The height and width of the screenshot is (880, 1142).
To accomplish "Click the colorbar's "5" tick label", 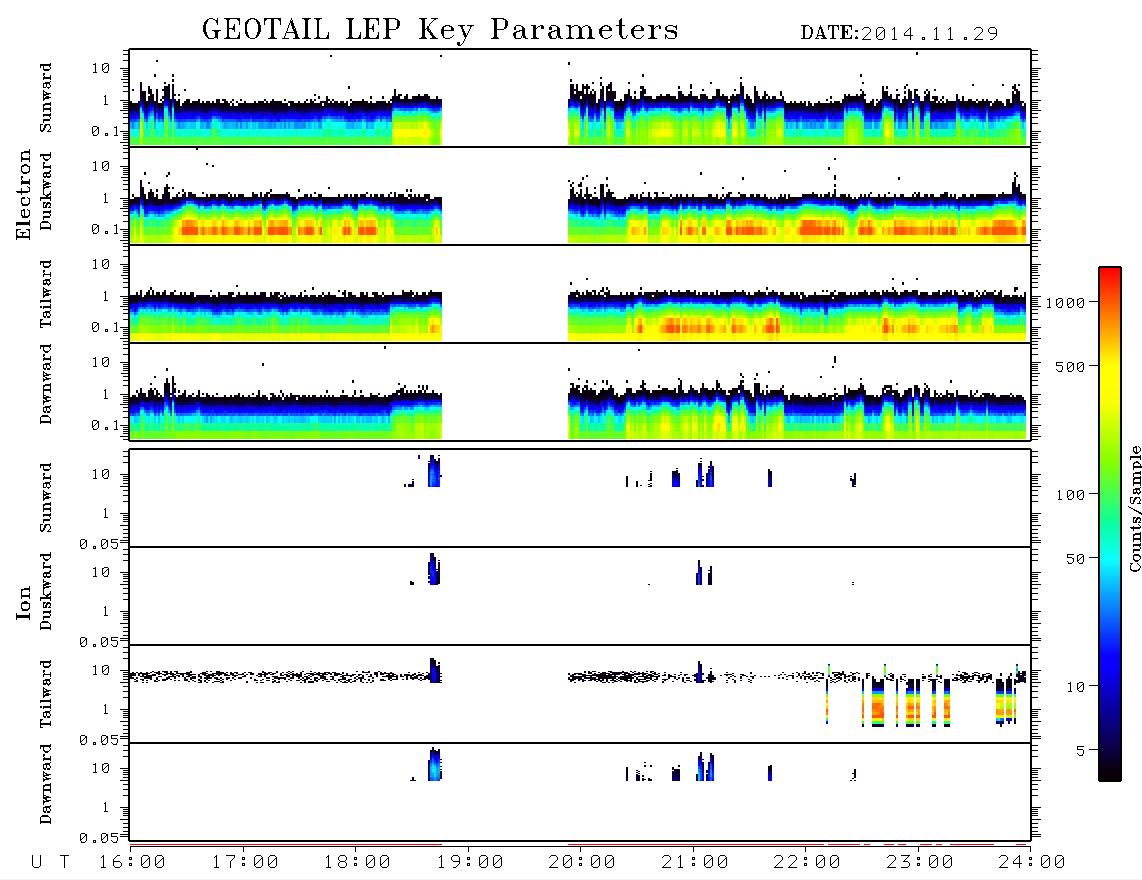I will pyautogui.click(x=1080, y=751).
